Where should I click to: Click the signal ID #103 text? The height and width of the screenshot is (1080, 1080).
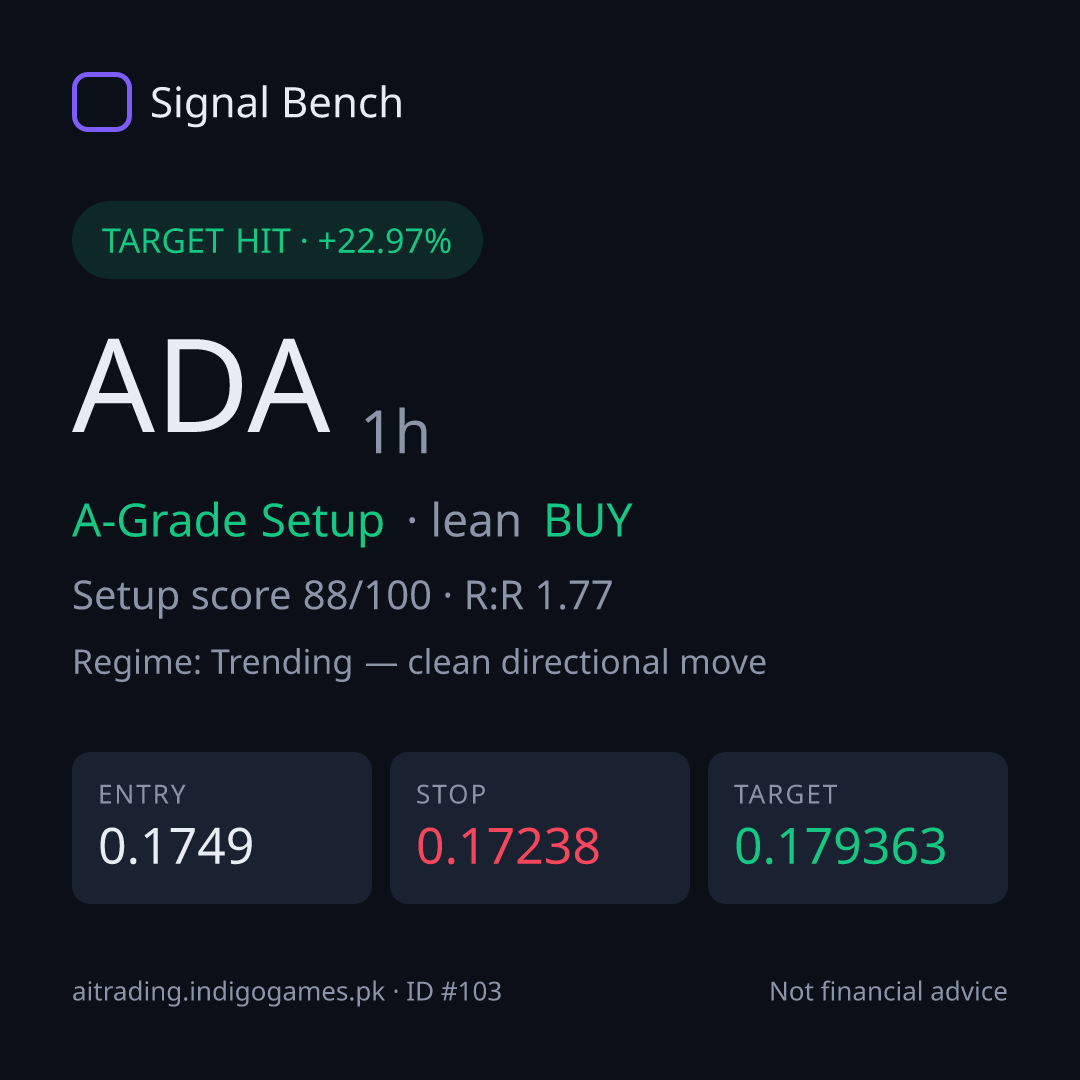point(453,992)
